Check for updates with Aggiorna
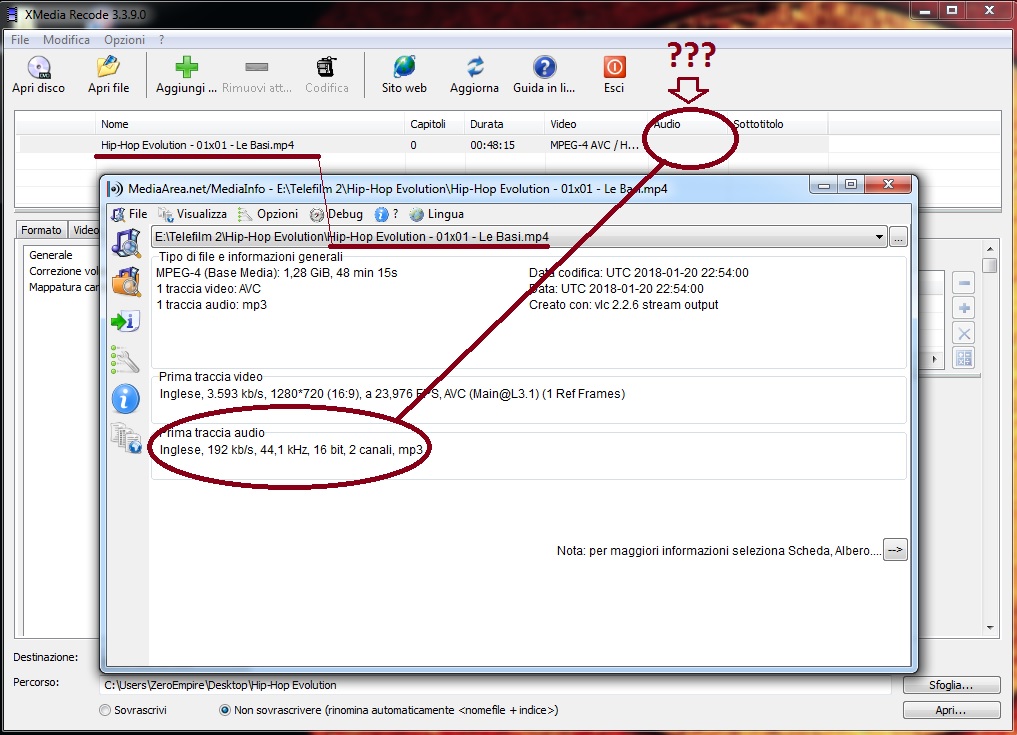Image resolution: width=1017 pixels, height=735 pixels. [x=475, y=67]
